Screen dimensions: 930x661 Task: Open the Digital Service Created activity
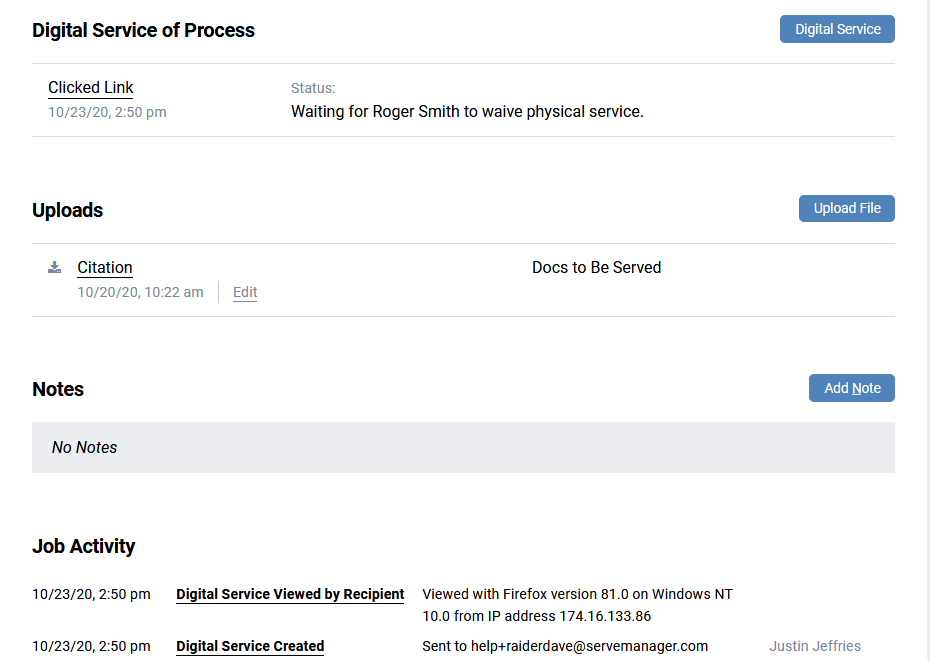click(250, 646)
